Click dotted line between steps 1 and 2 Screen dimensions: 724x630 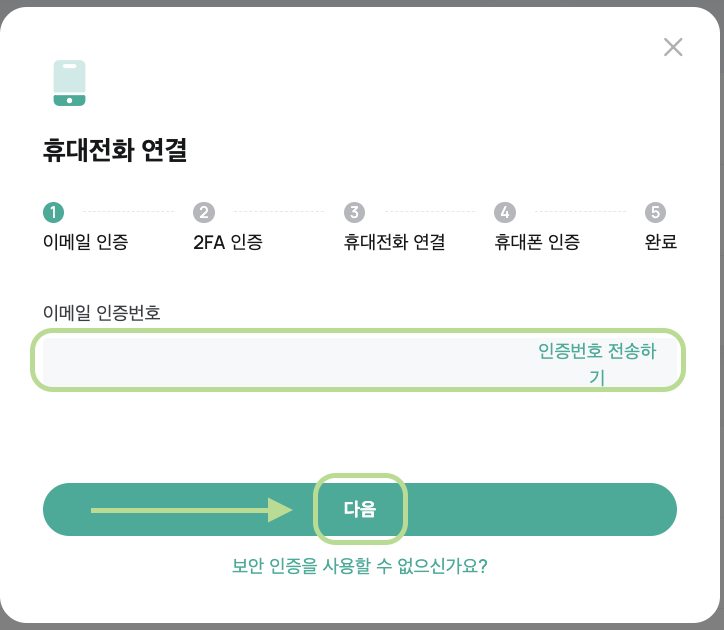[128, 212]
